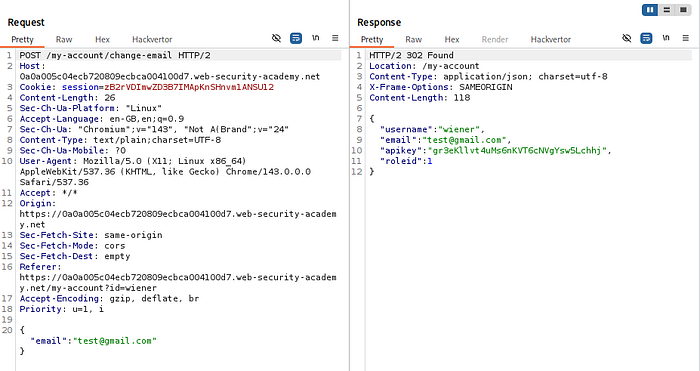Click the Content-Length: 26 header
700x371 pixels.
coord(67,98)
